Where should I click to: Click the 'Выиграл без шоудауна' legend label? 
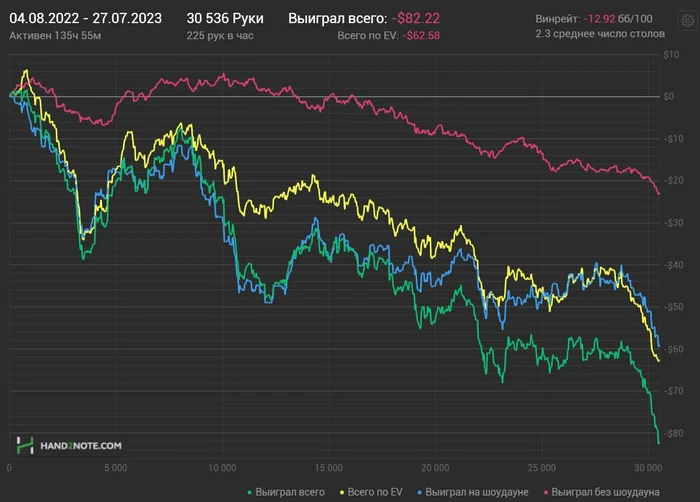[x=605, y=492]
